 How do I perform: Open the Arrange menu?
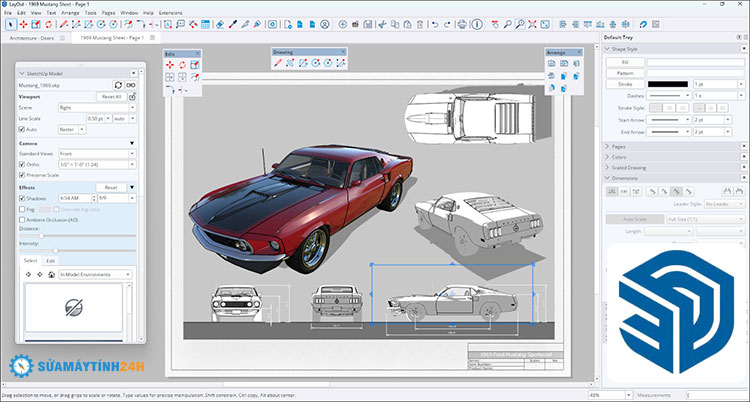click(x=70, y=12)
